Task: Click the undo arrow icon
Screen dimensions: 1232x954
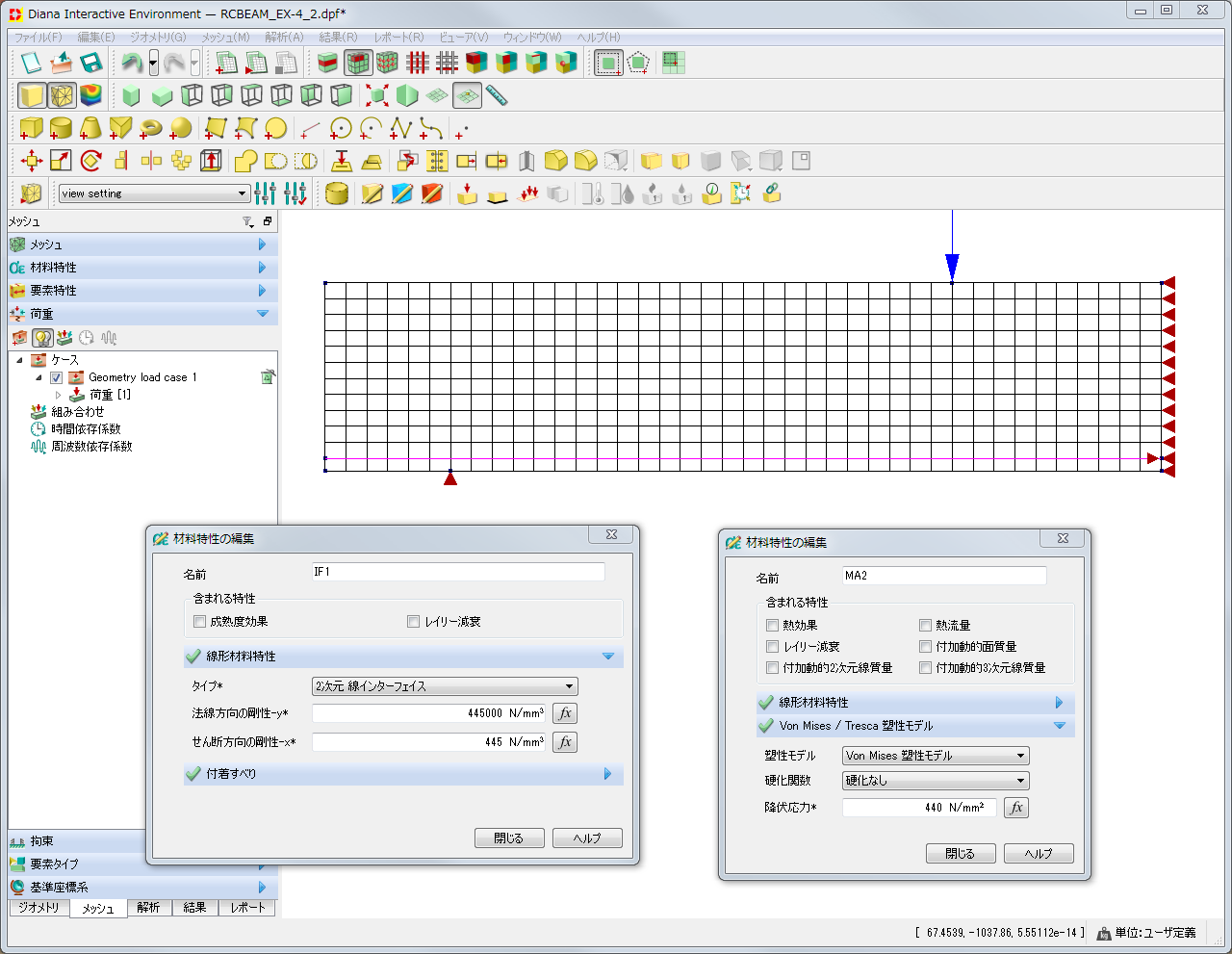Action: (132, 64)
